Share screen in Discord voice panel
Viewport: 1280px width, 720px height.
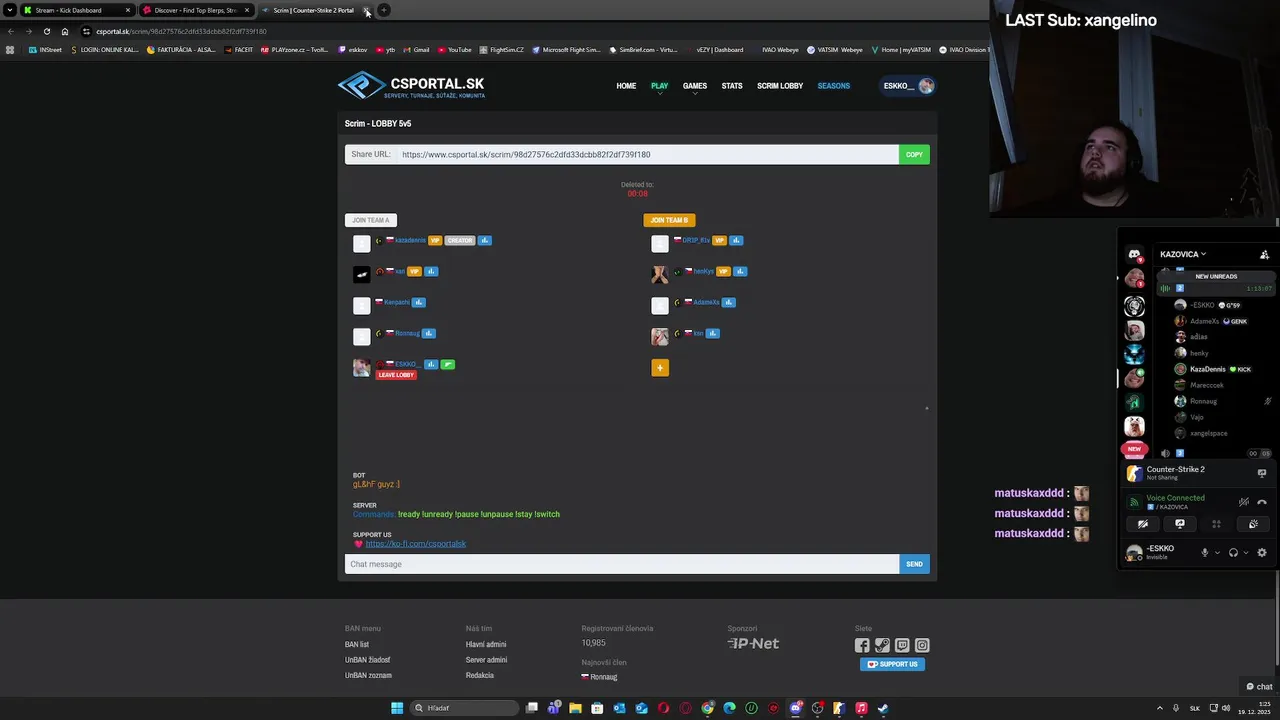(x=1180, y=524)
